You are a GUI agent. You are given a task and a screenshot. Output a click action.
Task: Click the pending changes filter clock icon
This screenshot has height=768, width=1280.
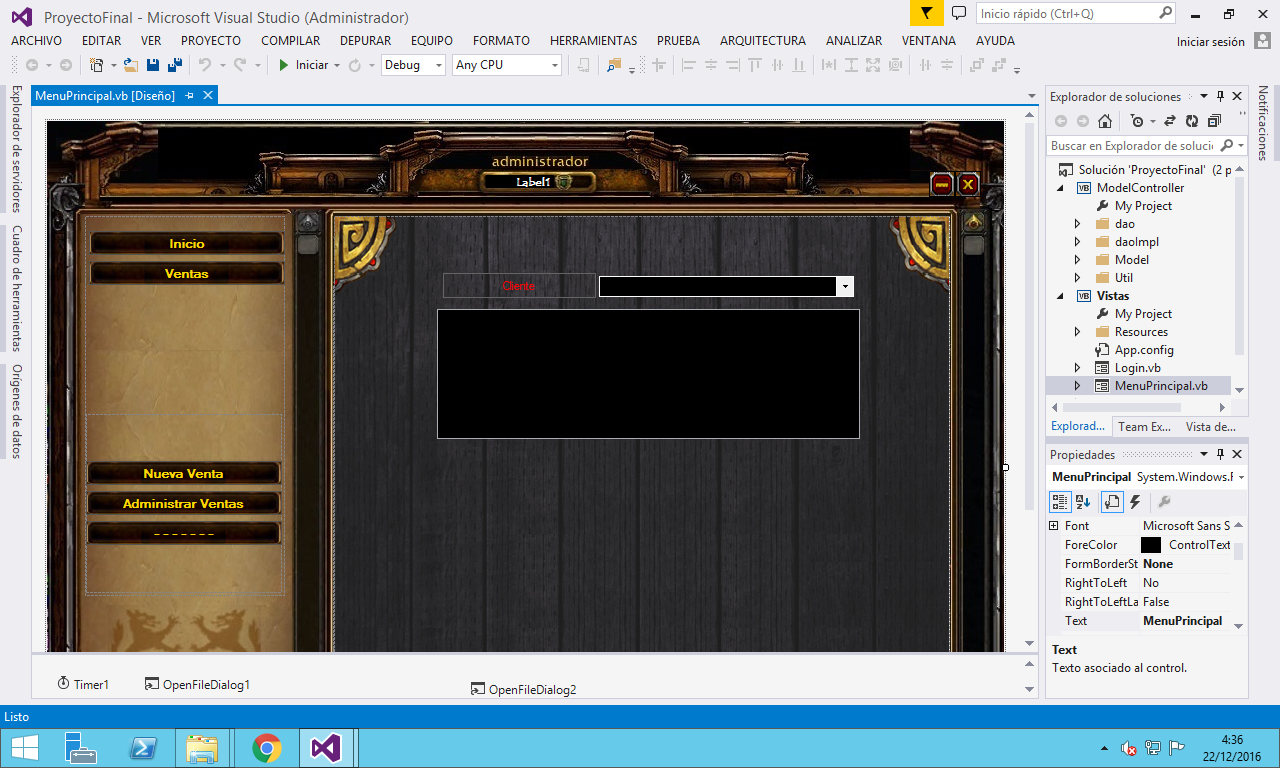pos(1137,121)
